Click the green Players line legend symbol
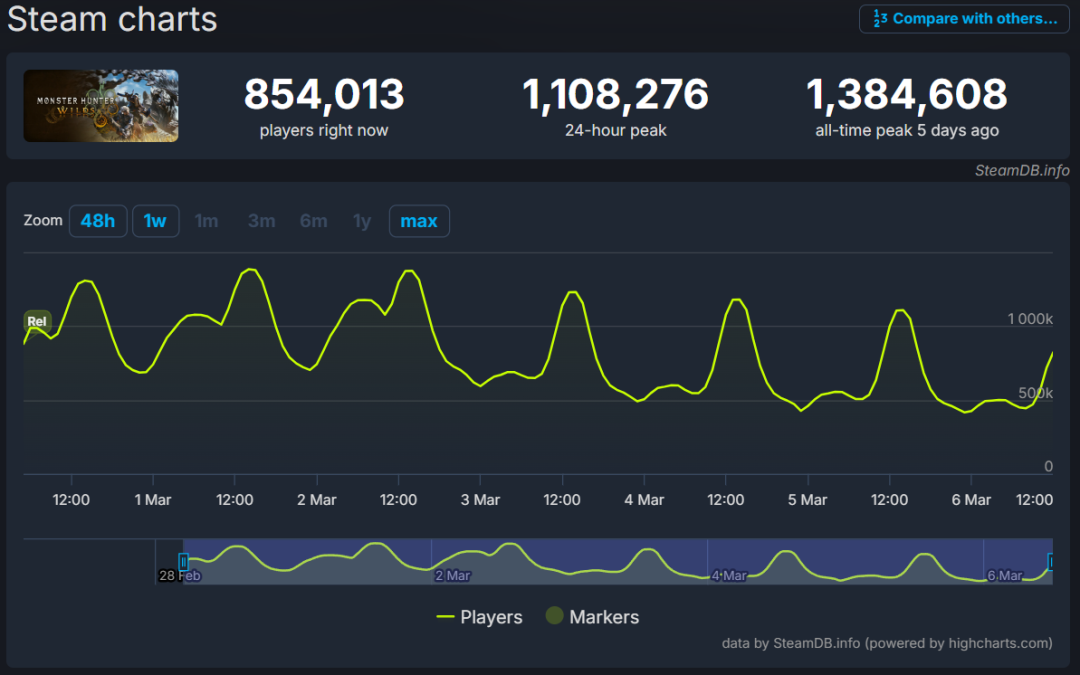 coord(446,617)
